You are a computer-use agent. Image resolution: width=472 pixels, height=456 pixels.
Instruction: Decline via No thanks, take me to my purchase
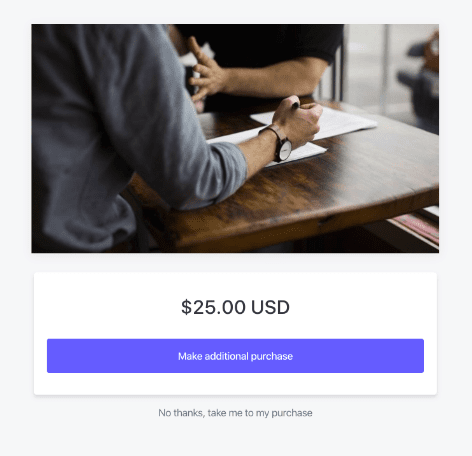[x=235, y=413]
